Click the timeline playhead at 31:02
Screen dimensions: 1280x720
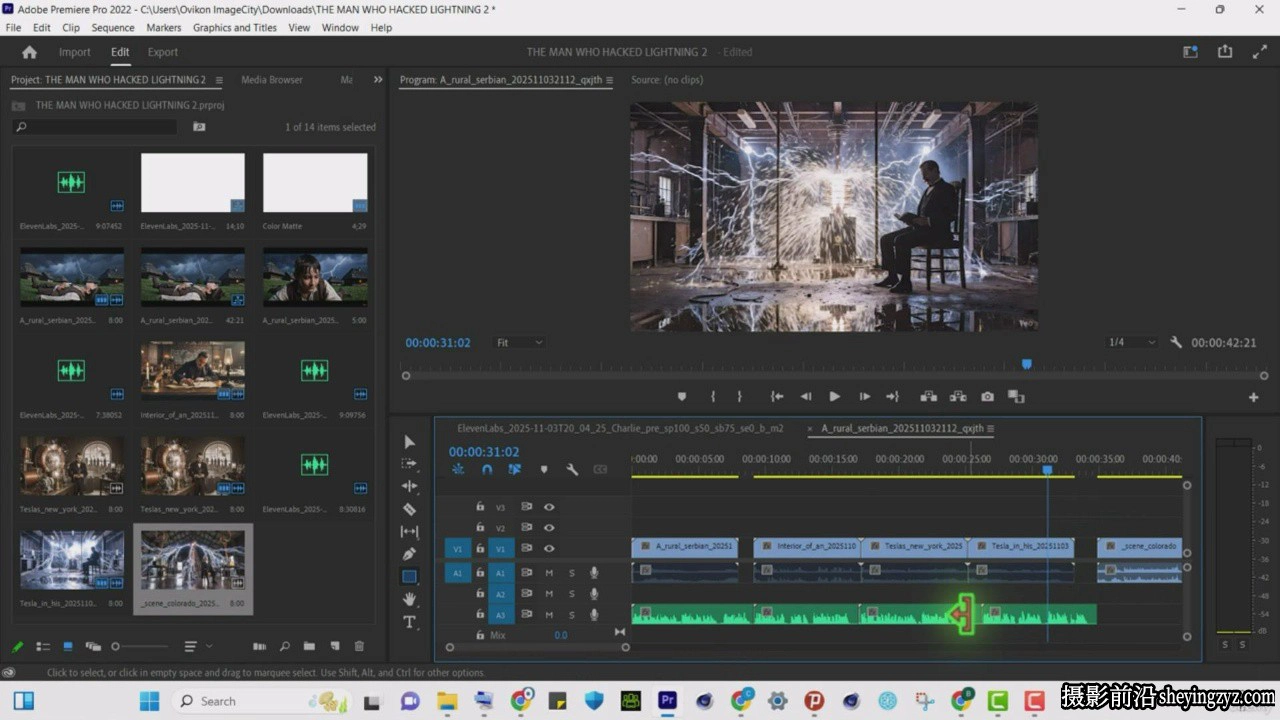tap(1047, 469)
